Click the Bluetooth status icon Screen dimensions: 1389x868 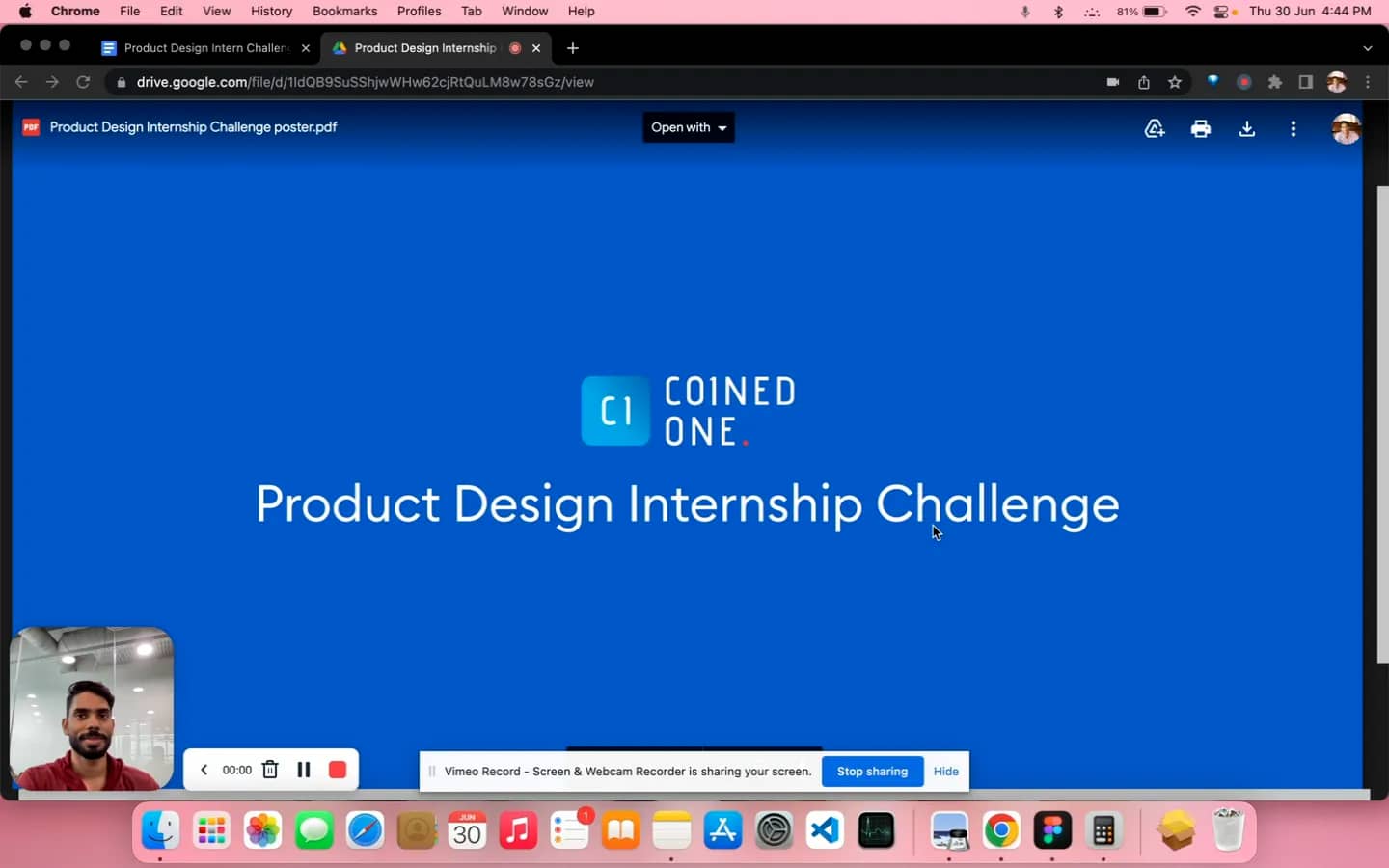pos(1058,11)
